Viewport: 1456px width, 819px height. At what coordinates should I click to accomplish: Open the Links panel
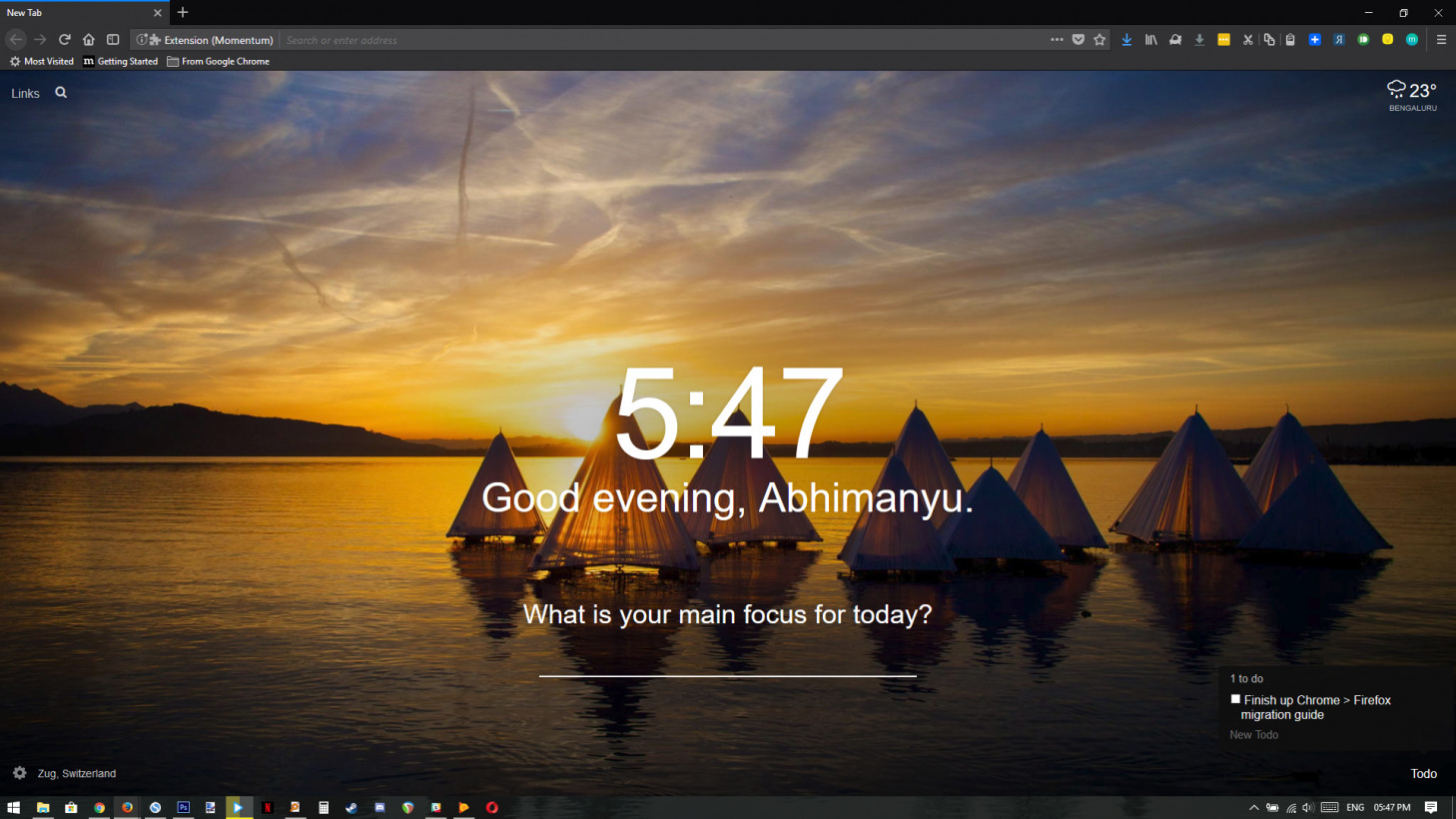[x=25, y=94]
